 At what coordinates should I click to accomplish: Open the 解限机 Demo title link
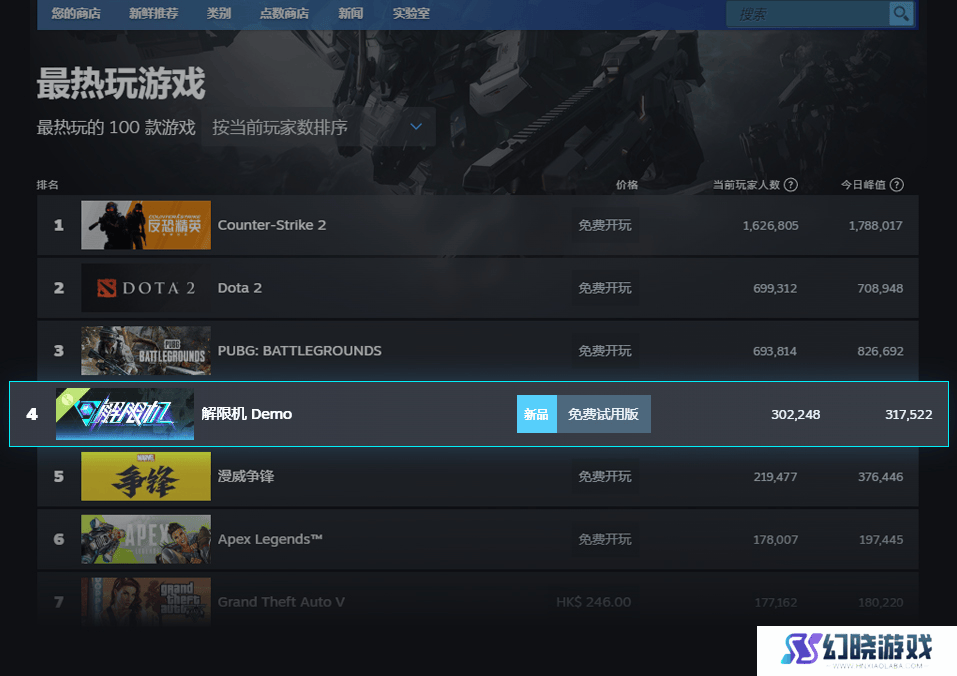tap(247, 414)
